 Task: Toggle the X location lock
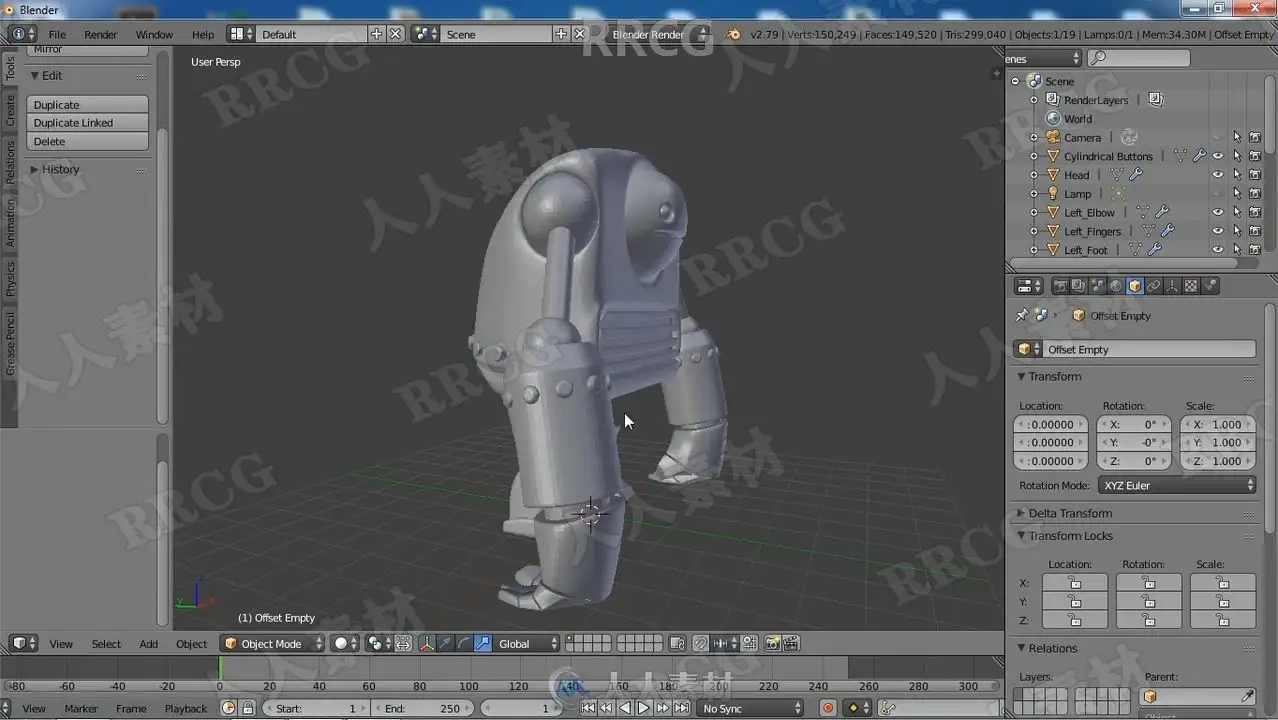click(x=1075, y=583)
